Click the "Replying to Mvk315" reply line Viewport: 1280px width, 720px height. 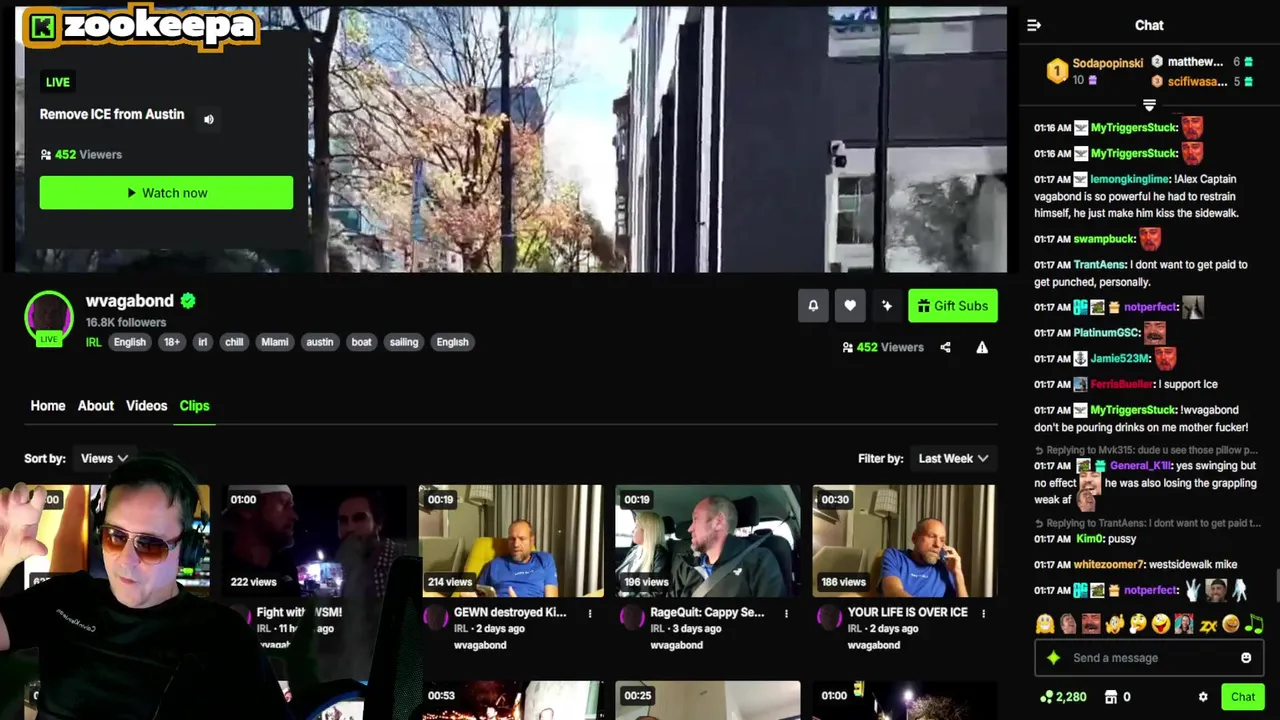[1148, 450]
